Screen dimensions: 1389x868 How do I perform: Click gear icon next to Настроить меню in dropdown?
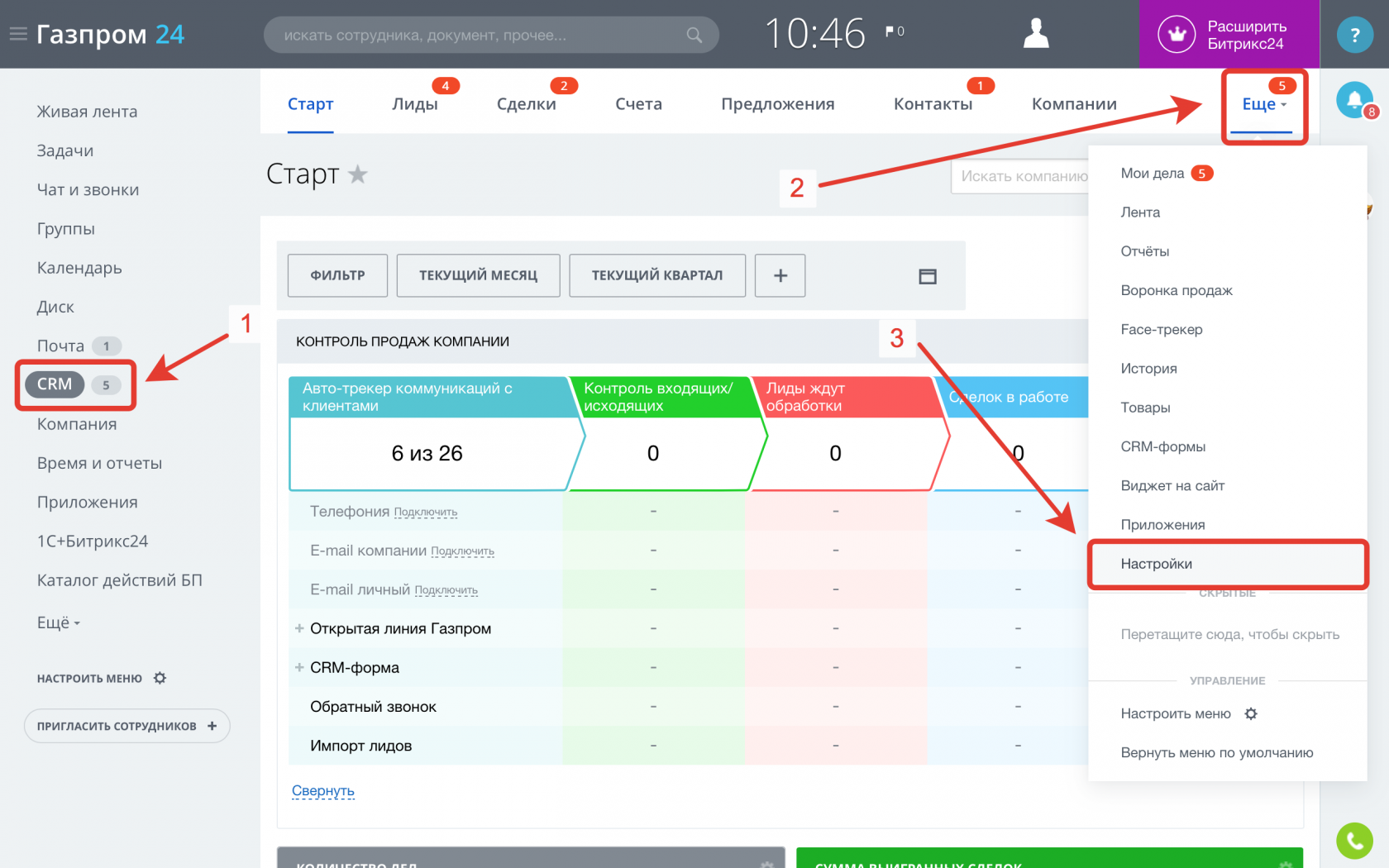tap(1251, 713)
